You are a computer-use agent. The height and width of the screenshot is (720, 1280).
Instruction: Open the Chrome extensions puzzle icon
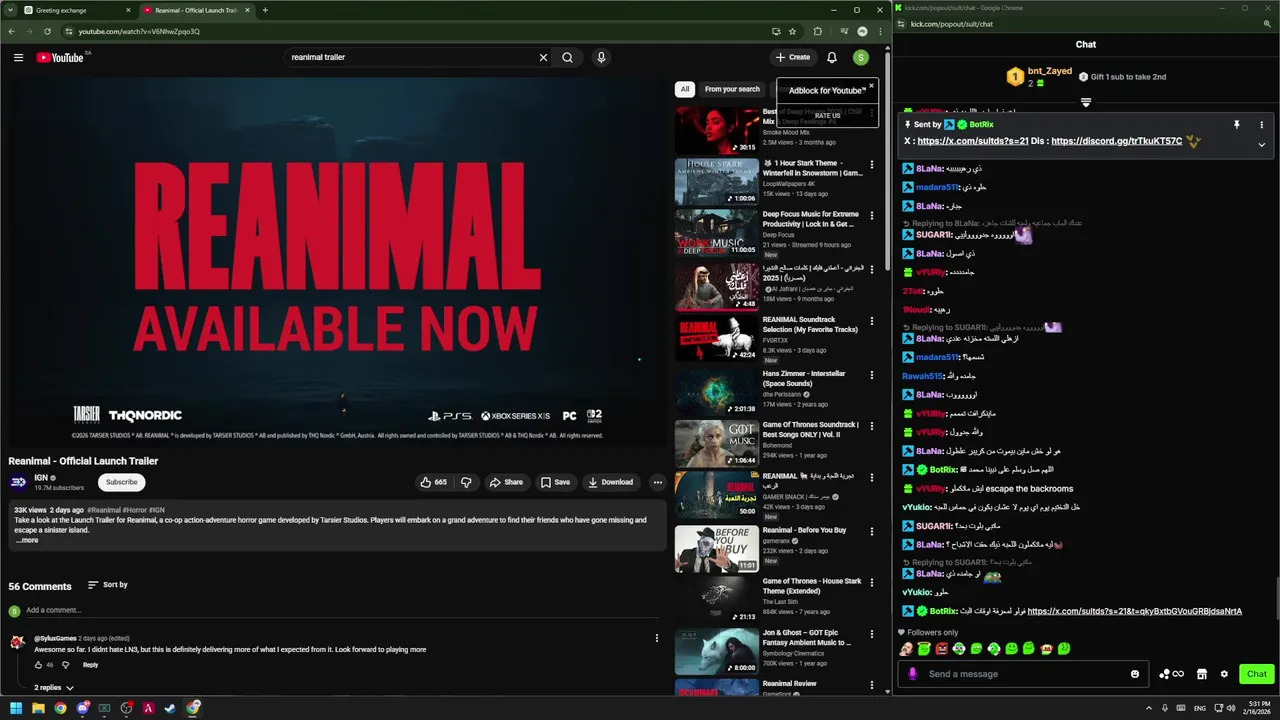[x=817, y=31]
